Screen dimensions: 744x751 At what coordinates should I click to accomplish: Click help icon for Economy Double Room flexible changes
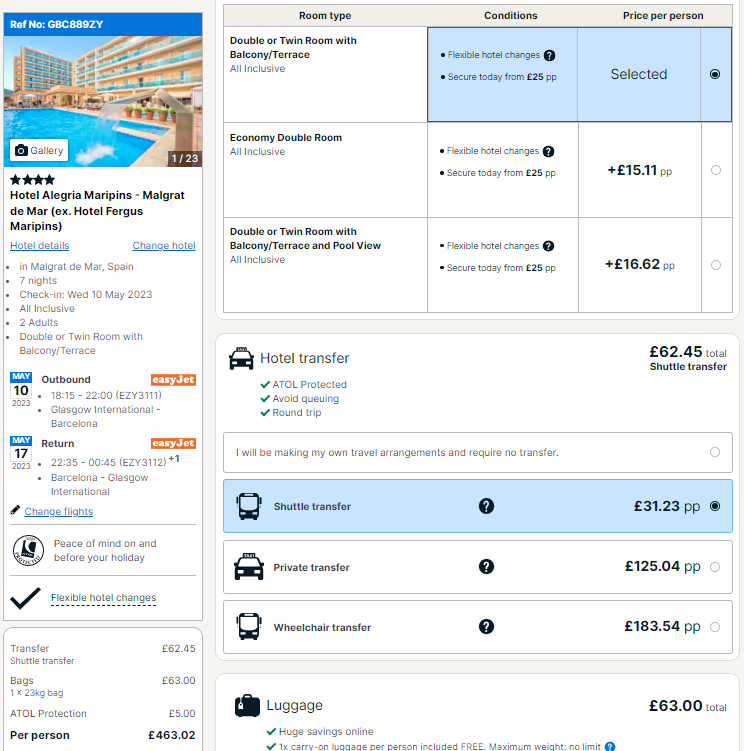pos(549,151)
